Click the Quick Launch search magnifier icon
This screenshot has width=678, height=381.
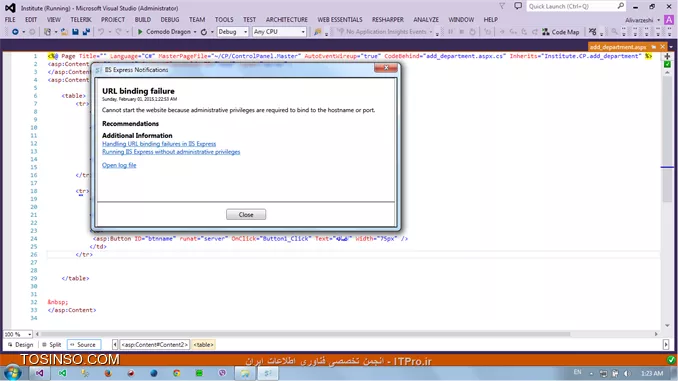click(621, 6)
